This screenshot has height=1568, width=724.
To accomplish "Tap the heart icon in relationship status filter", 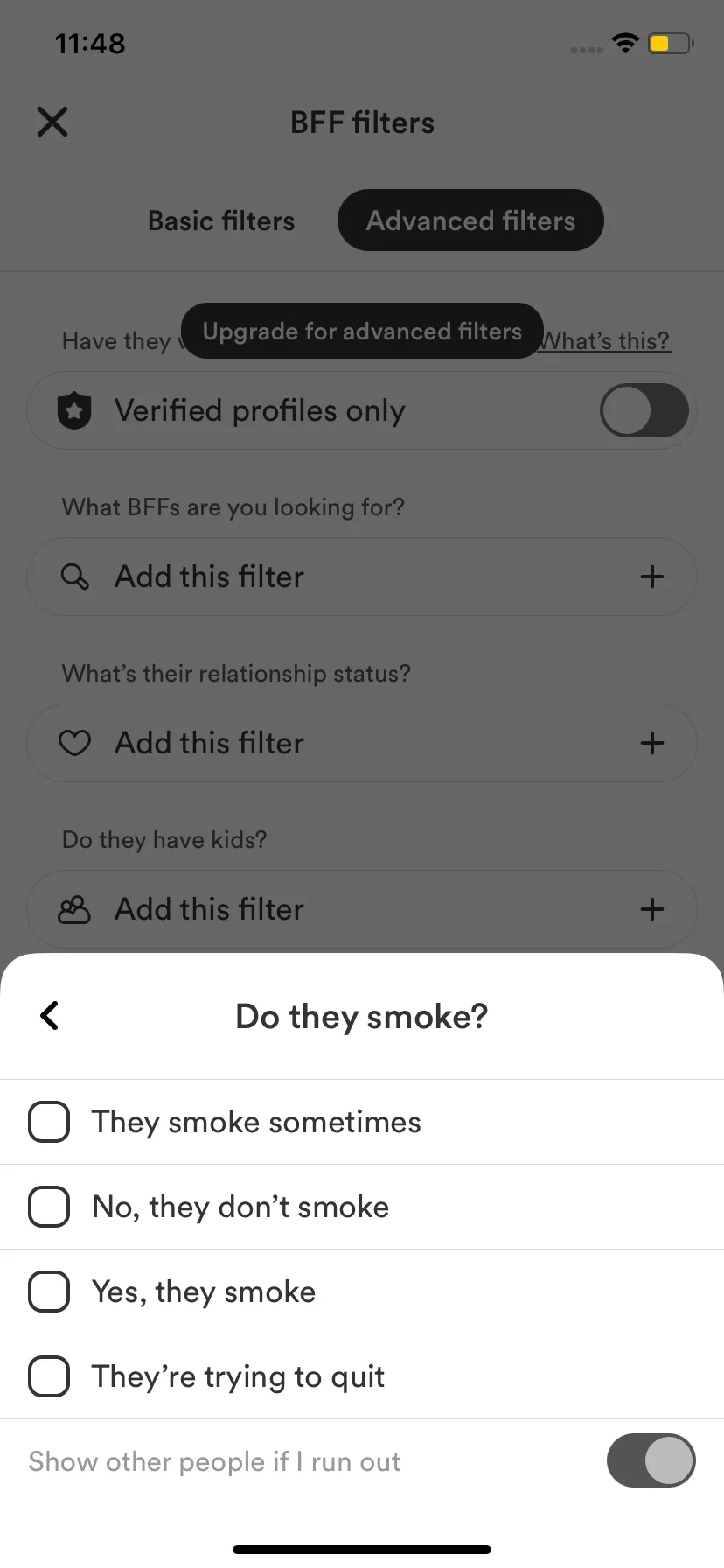I will pyautogui.click(x=74, y=743).
